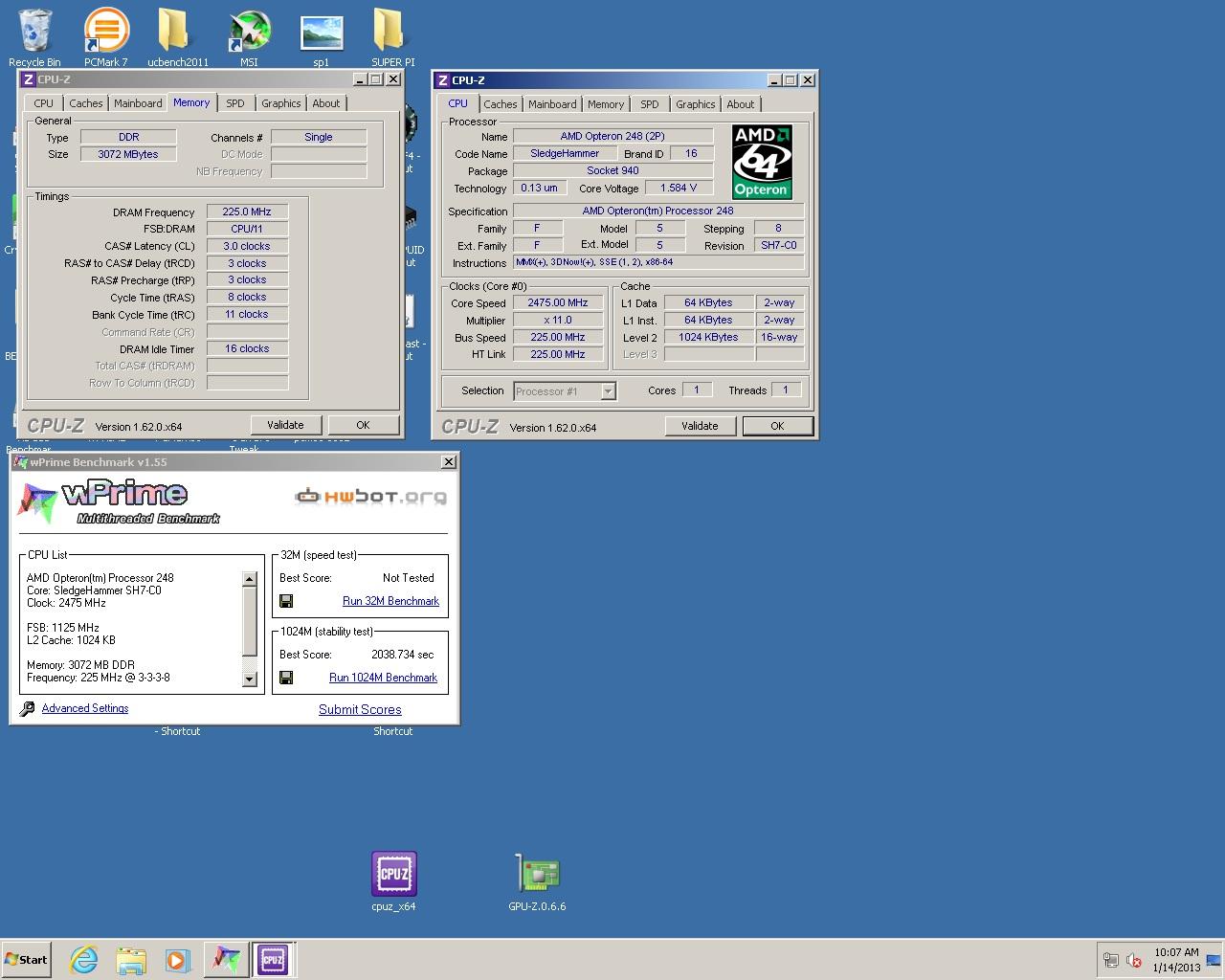
Task: Open Internet Explorer from the taskbar
Action: point(84,960)
